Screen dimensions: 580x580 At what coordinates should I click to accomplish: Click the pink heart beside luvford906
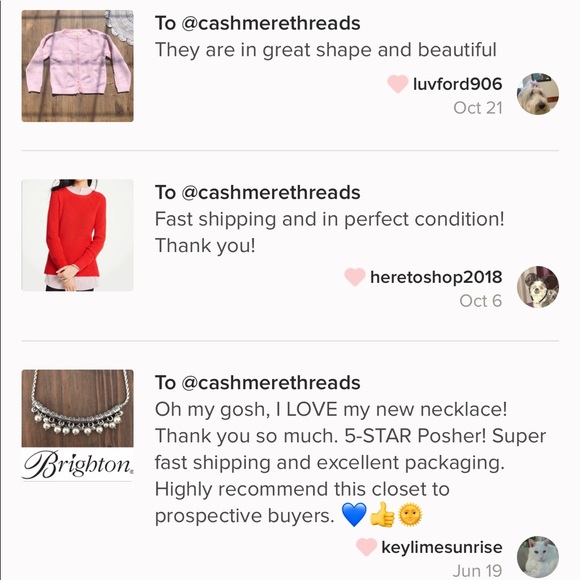398,84
